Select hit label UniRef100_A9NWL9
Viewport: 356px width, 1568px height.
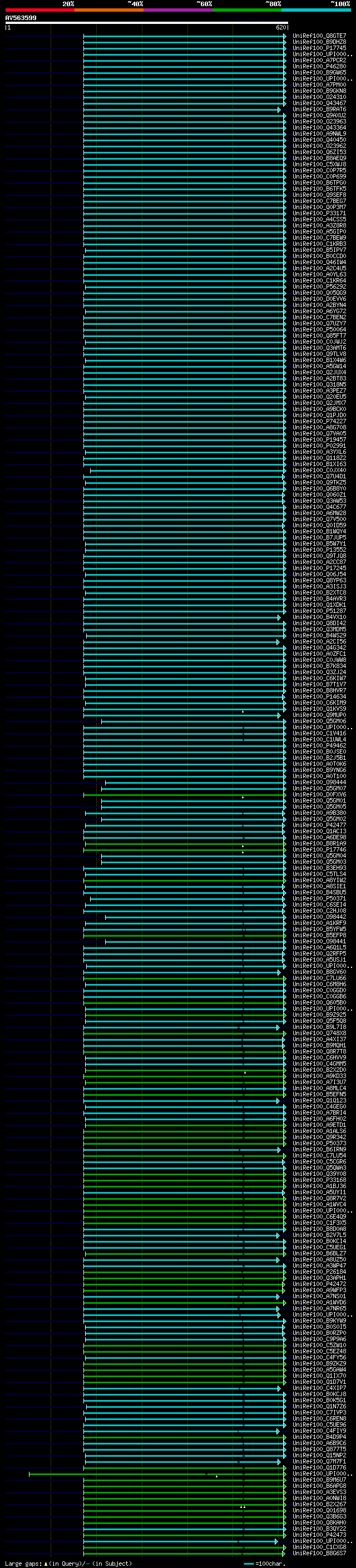tap(319, 134)
